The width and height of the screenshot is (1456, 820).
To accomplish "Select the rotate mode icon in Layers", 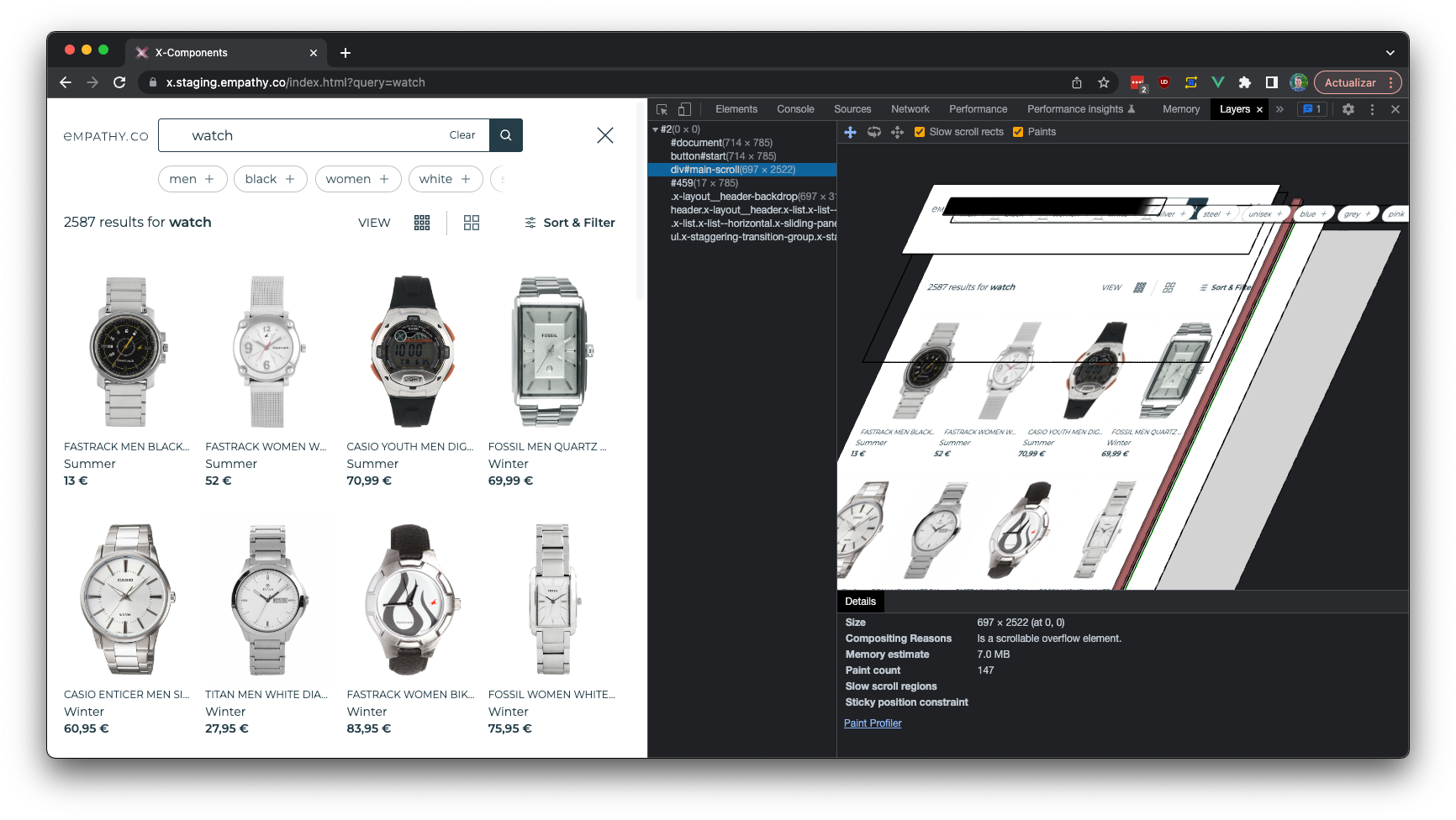I will (874, 132).
